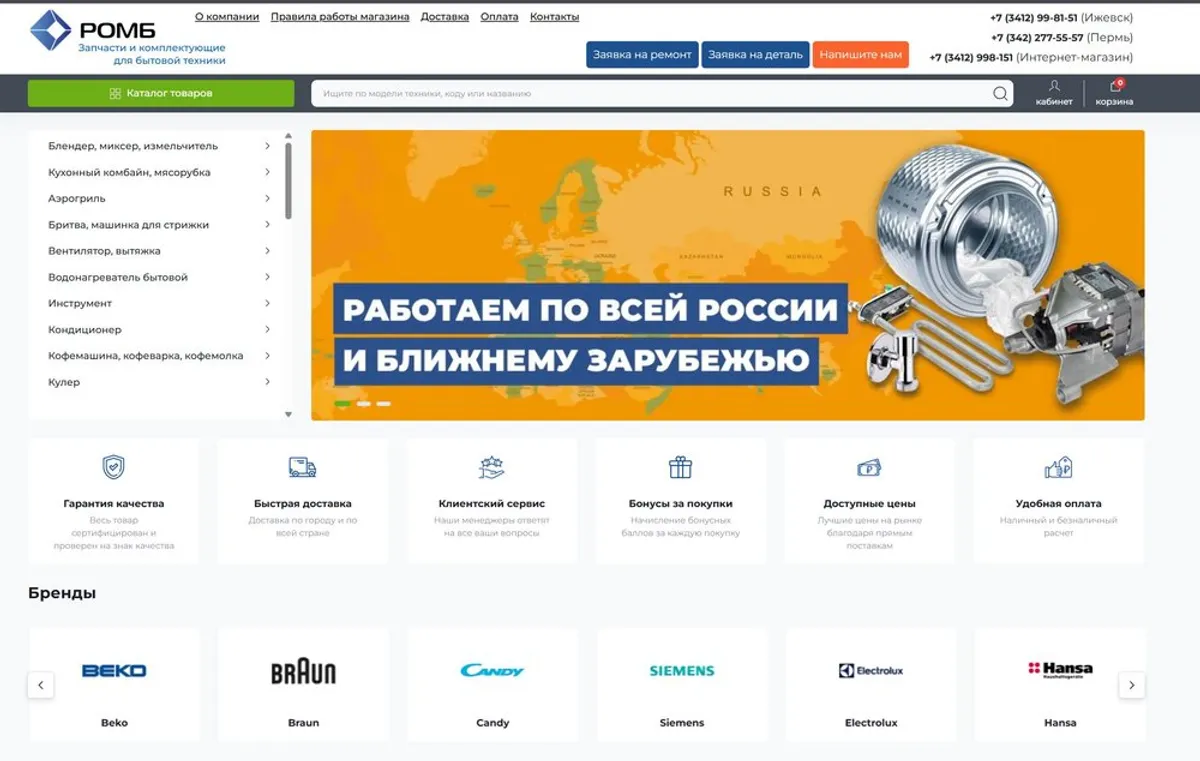Select the third banner slide indicator
The width and height of the screenshot is (1200, 761).
point(384,404)
